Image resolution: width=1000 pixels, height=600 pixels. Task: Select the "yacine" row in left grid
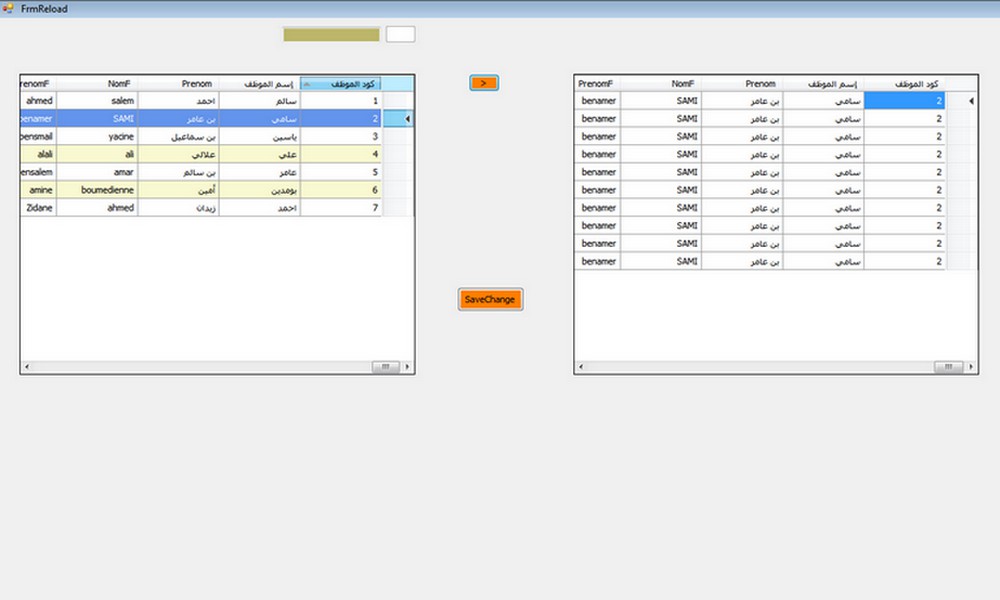point(98,137)
